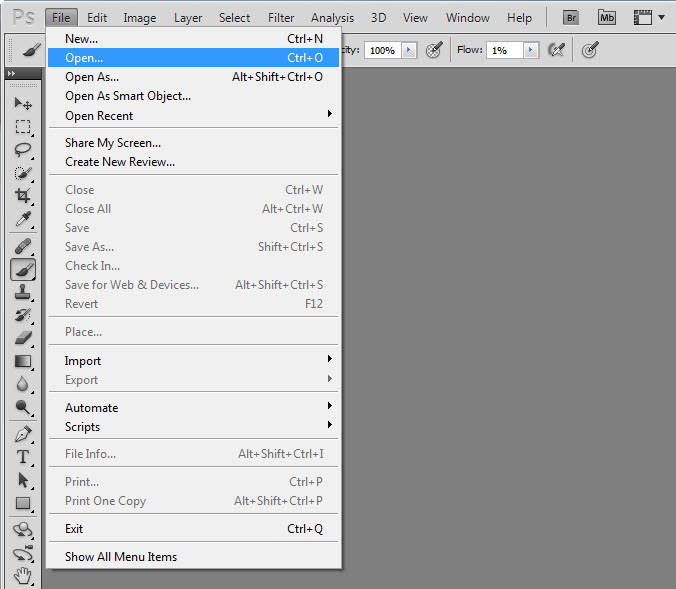This screenshot has height=589, width=676.
Task: Select the Path Selection tool
Action: pyautogui.click(x=23, y=480)
